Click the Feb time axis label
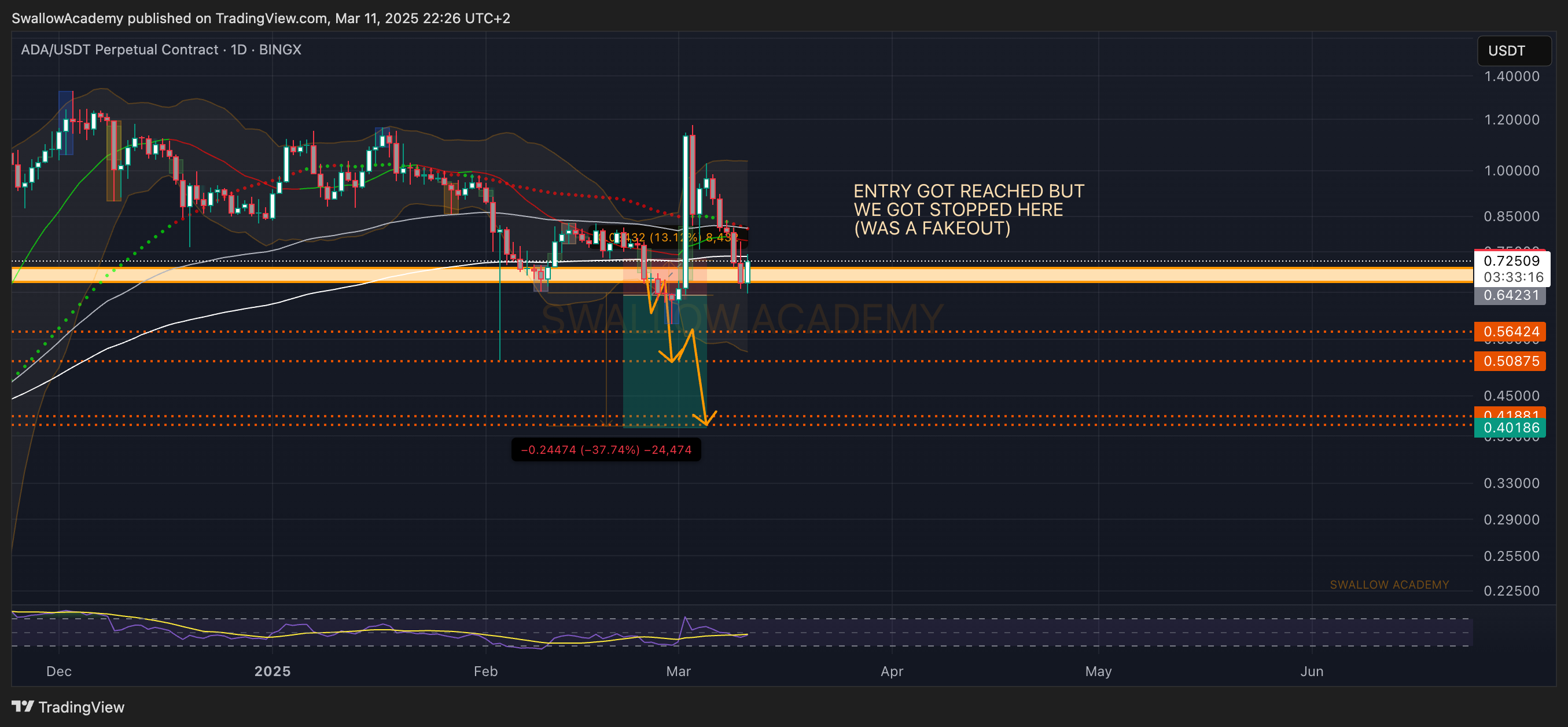 (x=486, y=671)
